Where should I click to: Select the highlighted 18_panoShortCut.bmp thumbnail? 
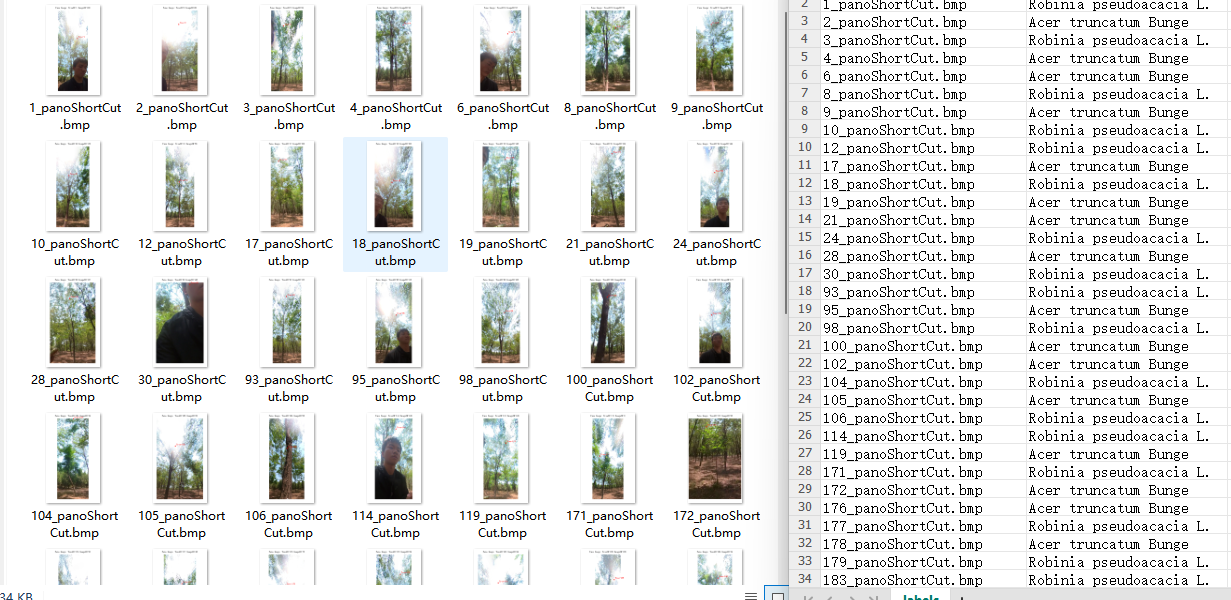point(395,185)
